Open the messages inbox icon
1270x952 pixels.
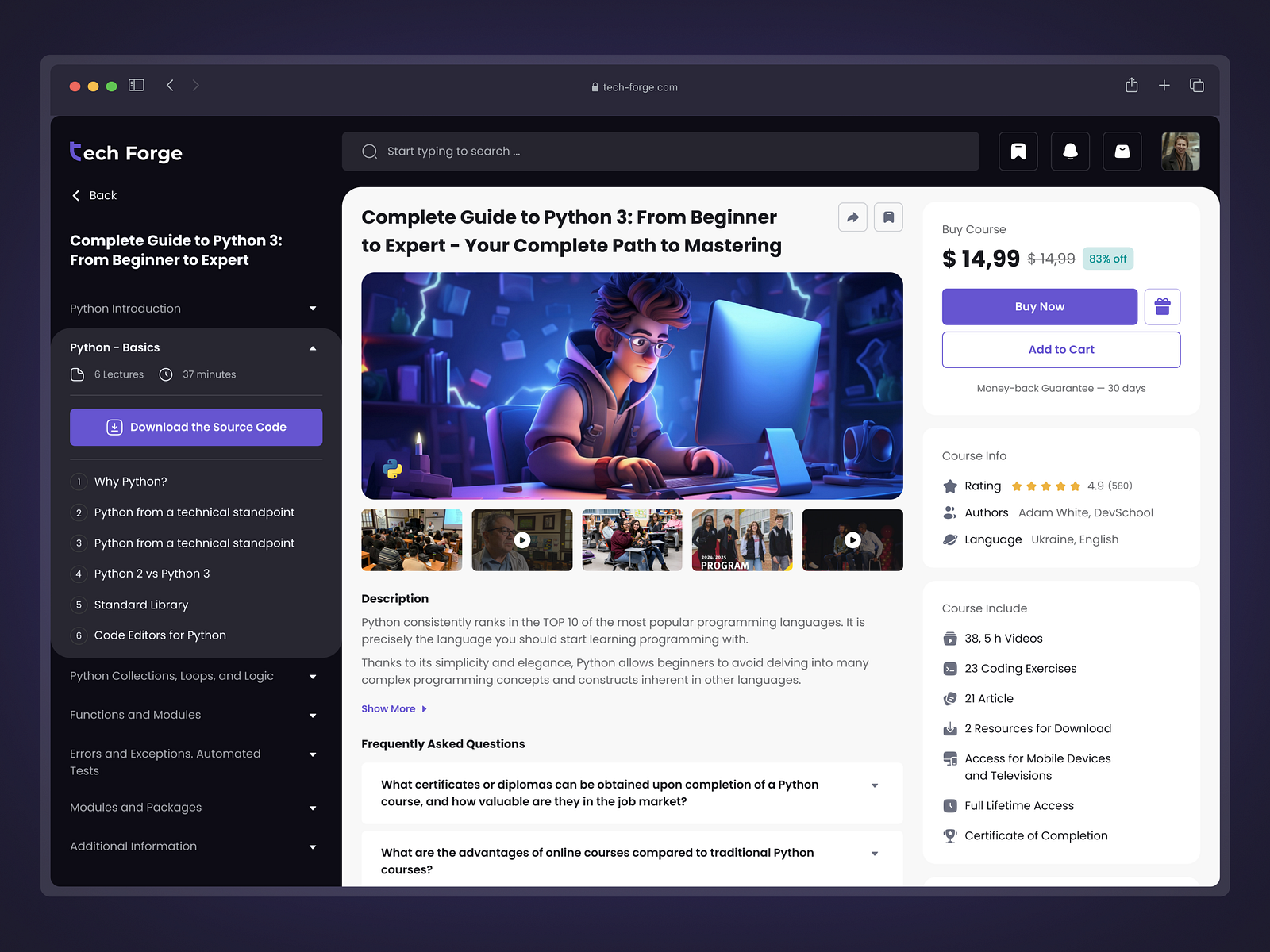[x=1122, y=151]
